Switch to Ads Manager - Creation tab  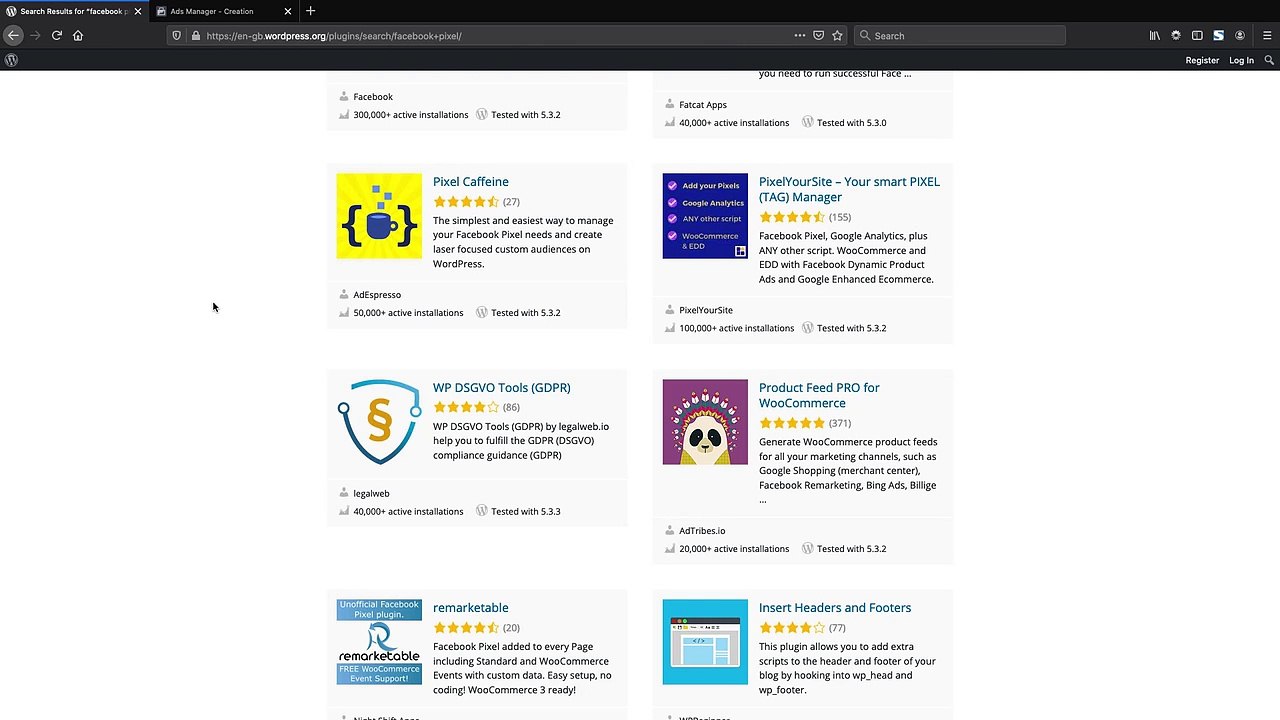(x=225, y=11)
